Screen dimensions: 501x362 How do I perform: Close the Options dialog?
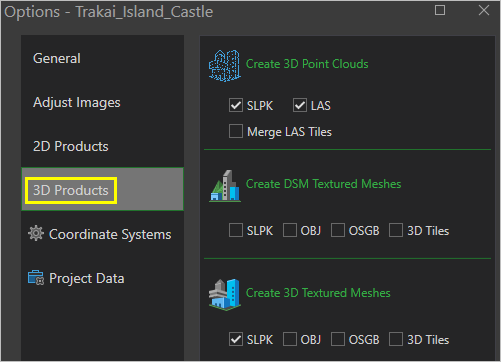tap(484, 10)
